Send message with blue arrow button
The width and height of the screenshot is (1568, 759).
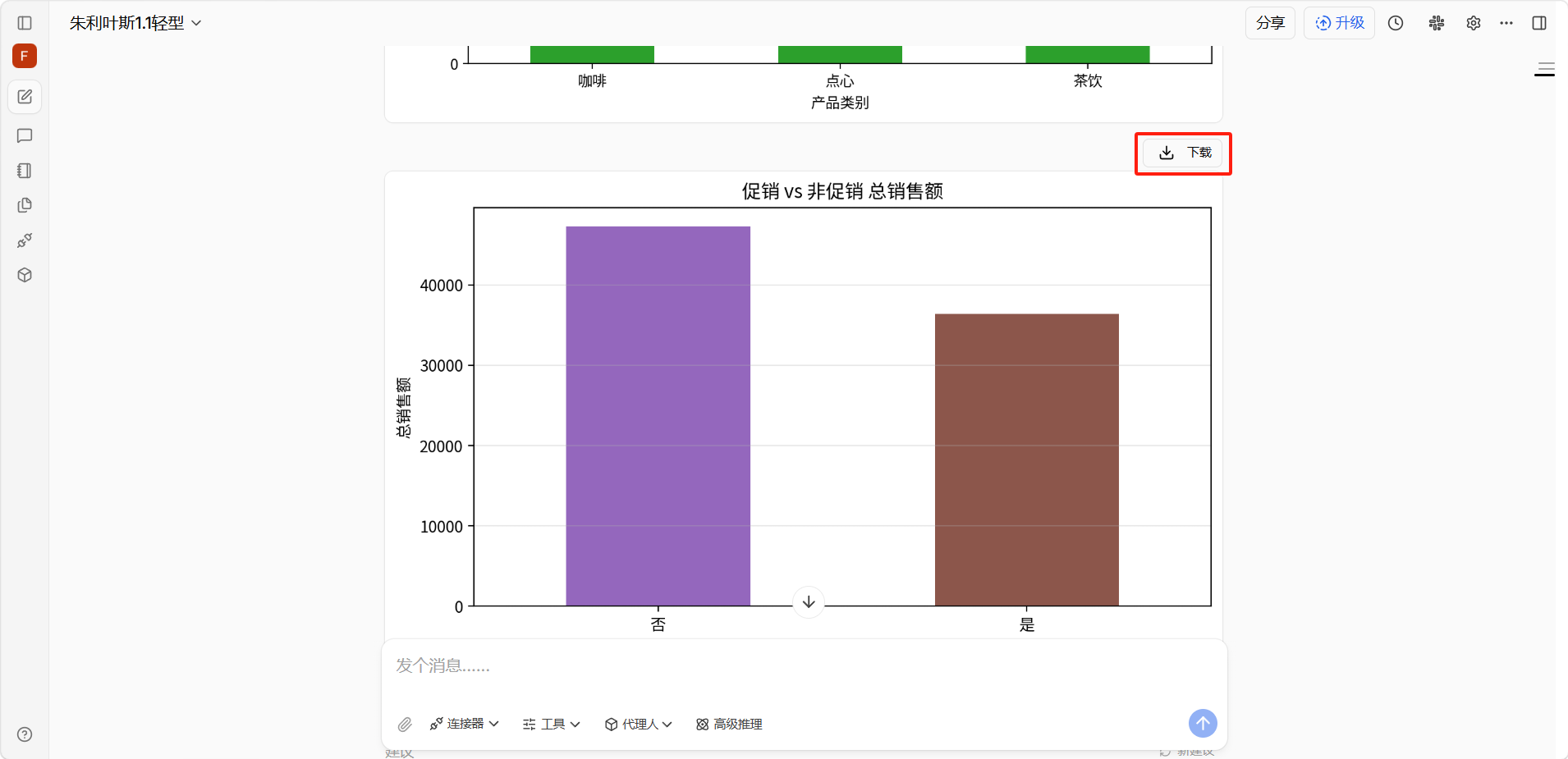[1203, 723]
